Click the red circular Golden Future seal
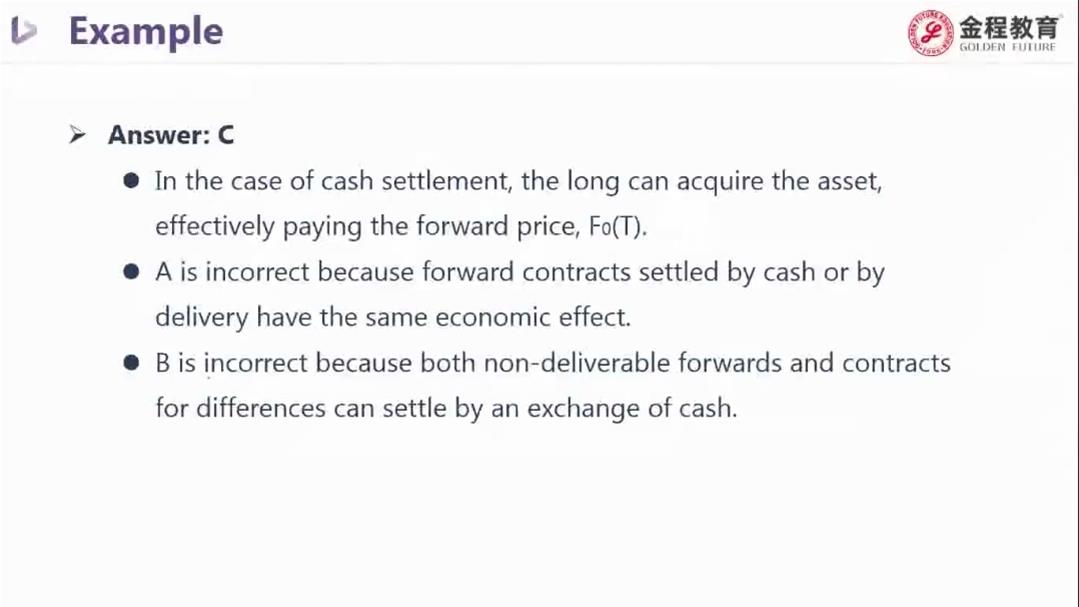Viewport: 1079px width, 607px height. (x=930, y=32)
